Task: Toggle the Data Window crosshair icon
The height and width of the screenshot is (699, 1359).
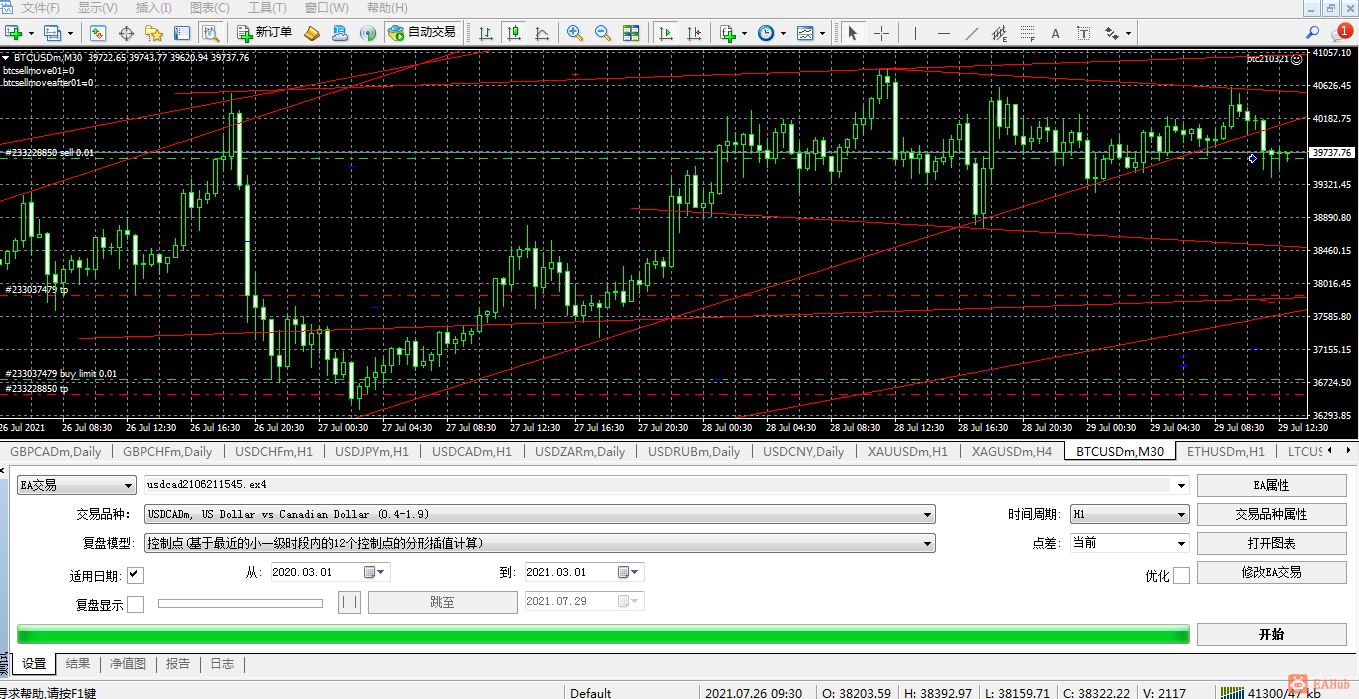Action: (126, 33)
